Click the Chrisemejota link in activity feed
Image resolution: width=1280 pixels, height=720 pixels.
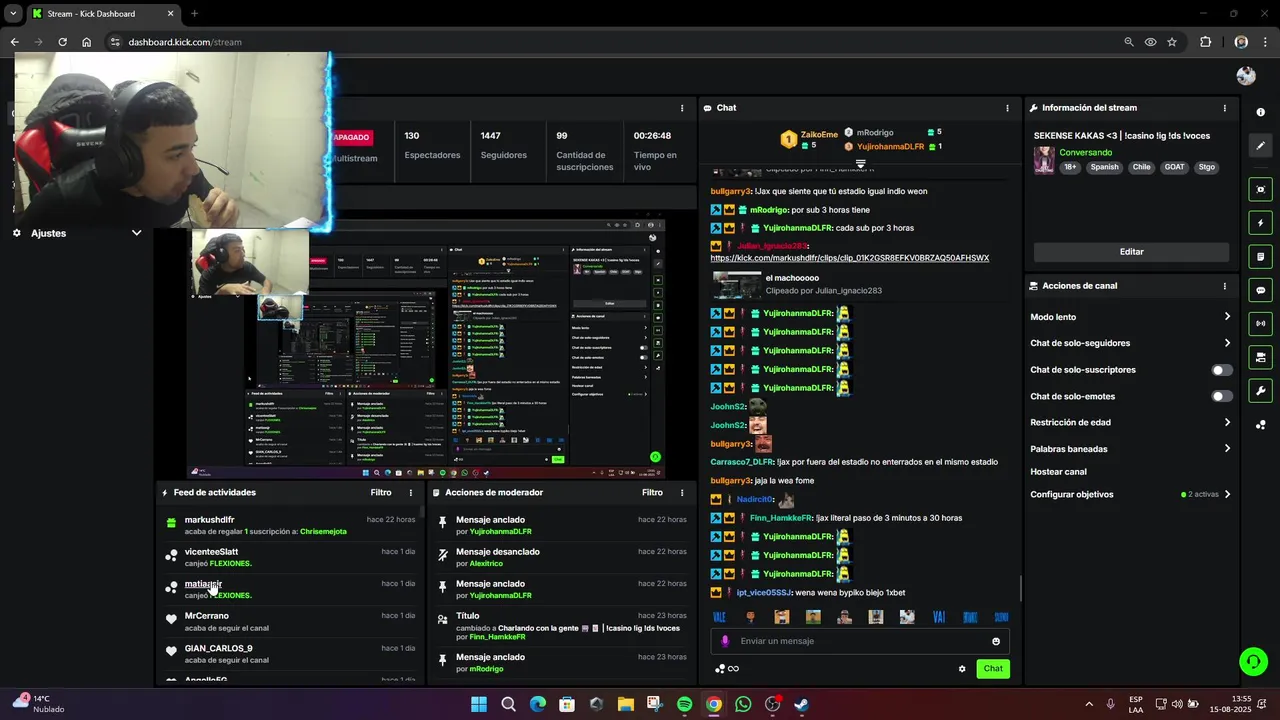click(323, 531)
